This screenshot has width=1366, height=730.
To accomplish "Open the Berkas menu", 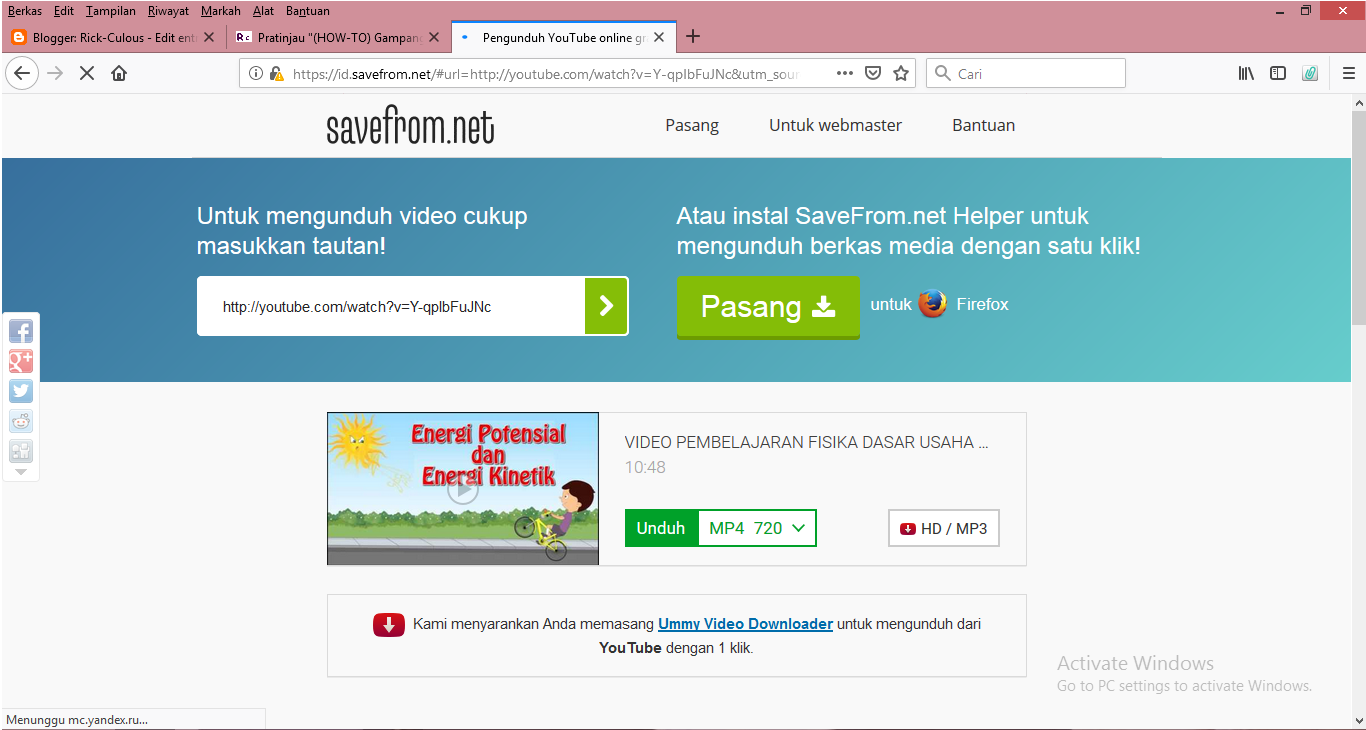I will (x=25, y=11).
